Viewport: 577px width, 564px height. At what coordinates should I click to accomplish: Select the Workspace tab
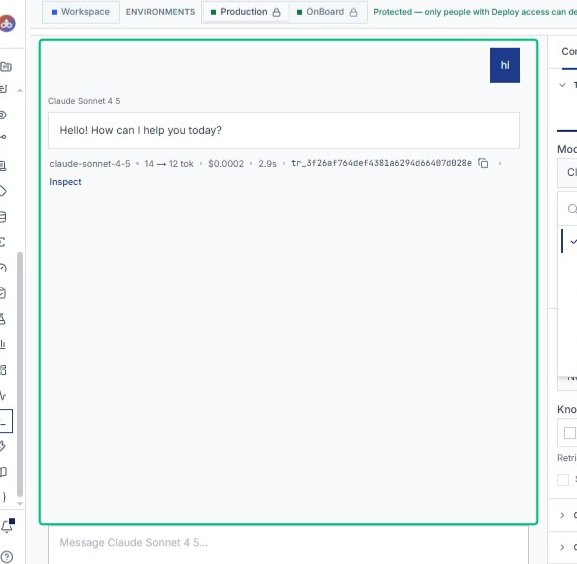(81, 12)
